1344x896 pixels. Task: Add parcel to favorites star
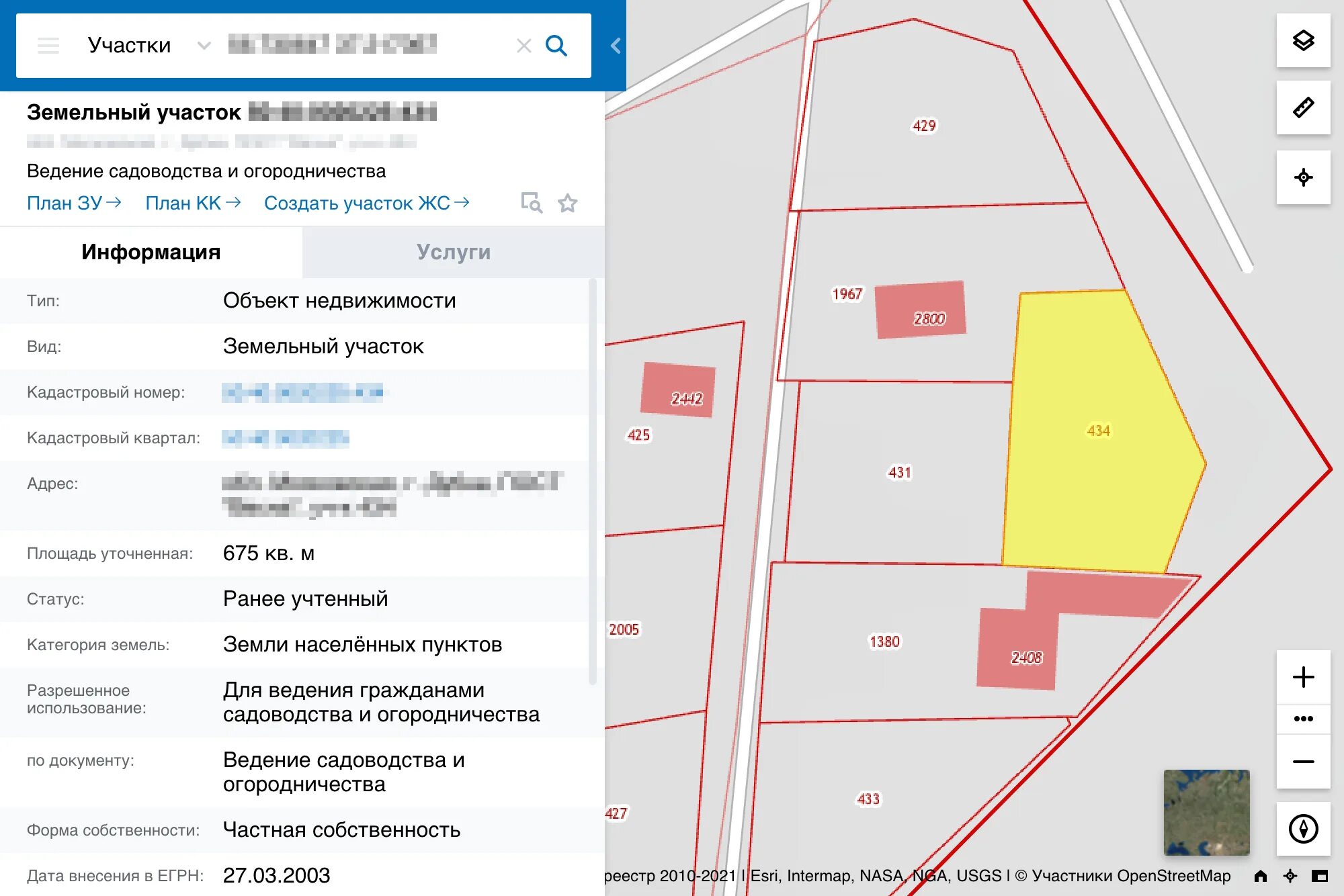coord(568,203)
